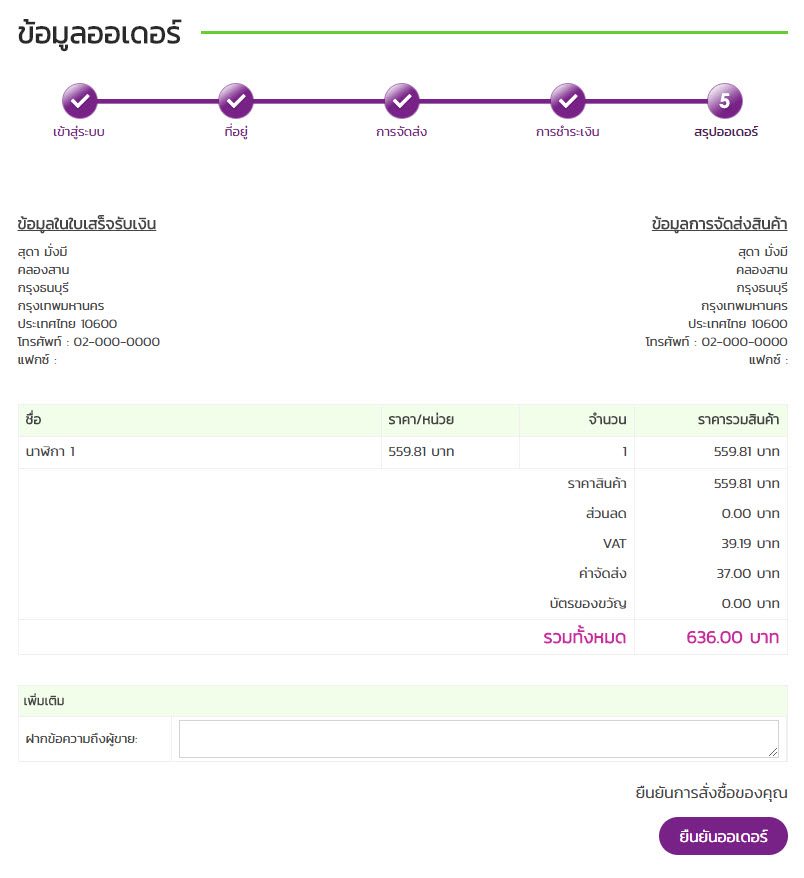Screen dimensions: 804x878
Task: Focus the message to seller text box
Action: [478, 739]
